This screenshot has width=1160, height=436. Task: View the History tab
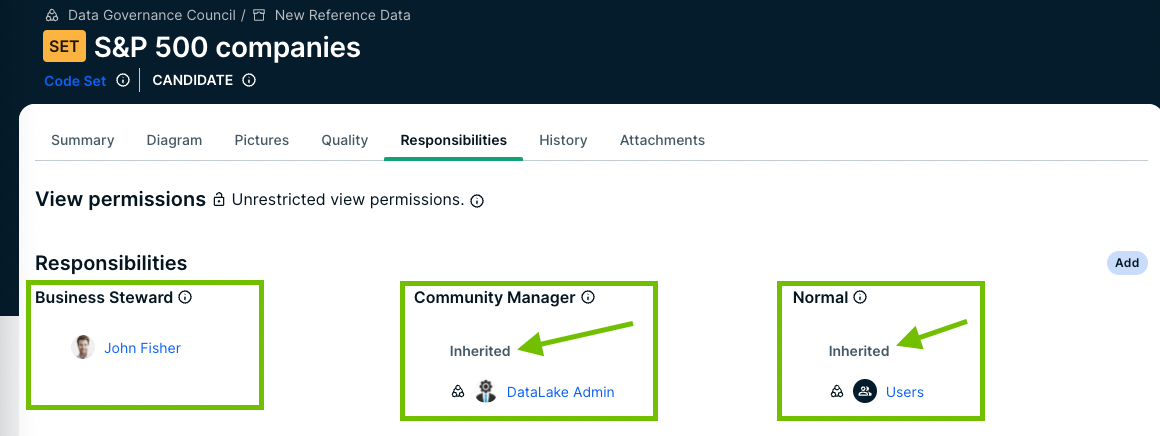(563, 140)
